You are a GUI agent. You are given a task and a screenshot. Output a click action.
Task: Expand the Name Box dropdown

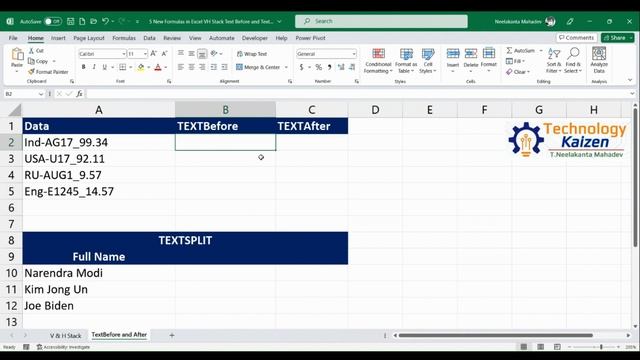click(41, 94)
